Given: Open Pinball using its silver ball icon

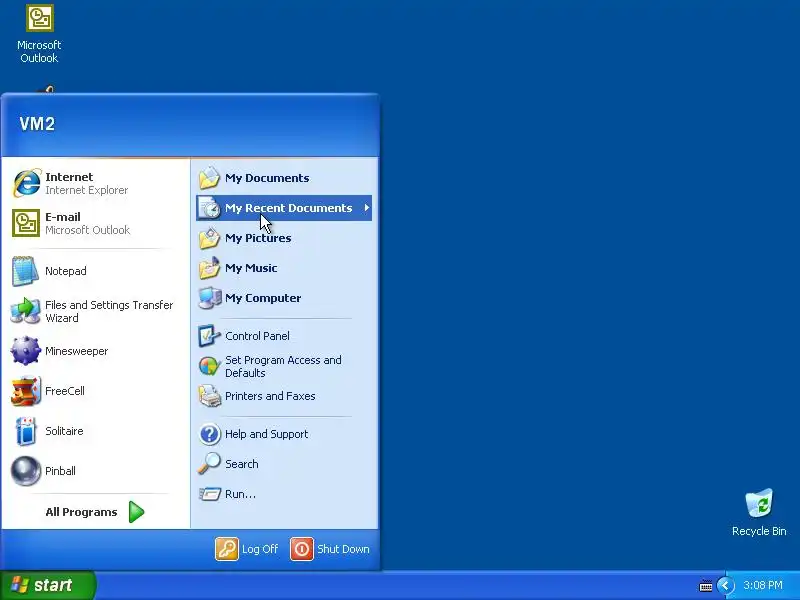Looking at the screenshot, I should (26, 470).
